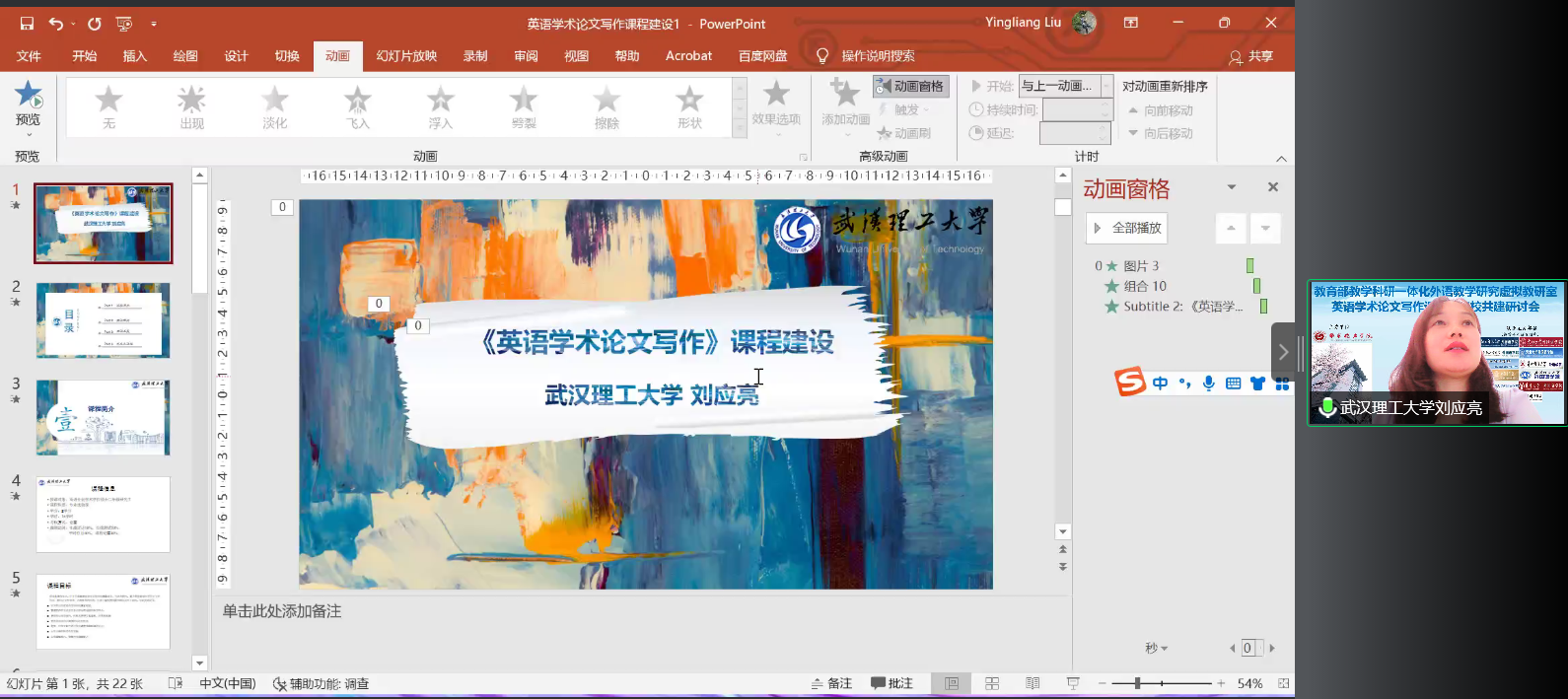
Task: Apply the 飞入 (Fly In) animation effect
Action: [358, 106]
